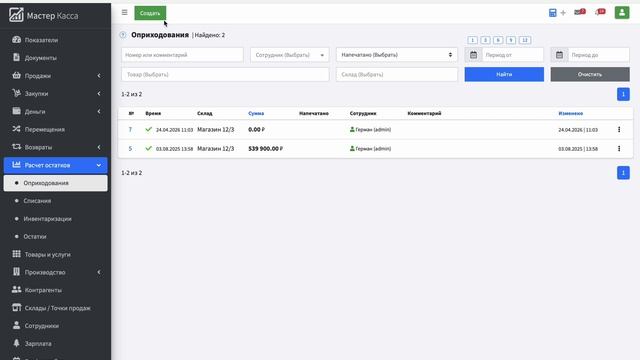
Task: Expand the Деньги sidebar section
Action: [x=56, y=111]
